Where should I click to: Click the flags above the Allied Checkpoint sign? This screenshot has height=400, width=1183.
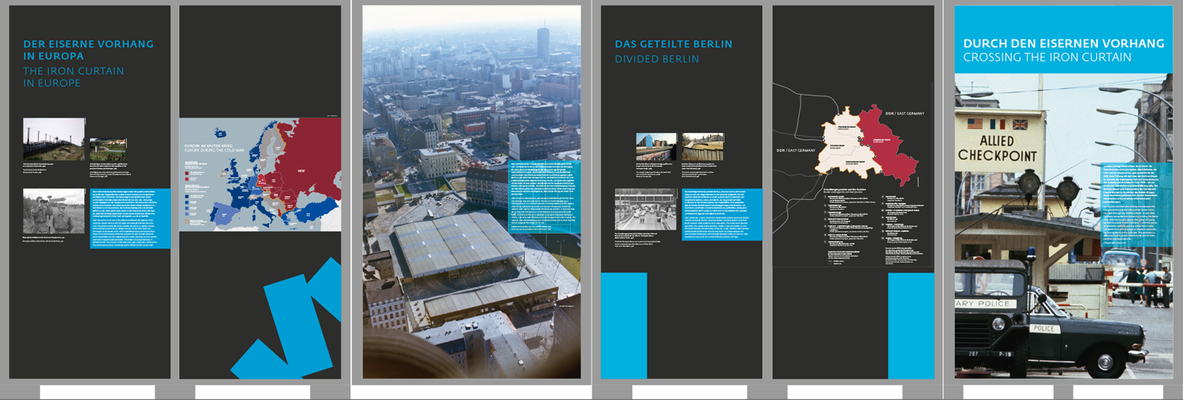(x=998, y=125)
